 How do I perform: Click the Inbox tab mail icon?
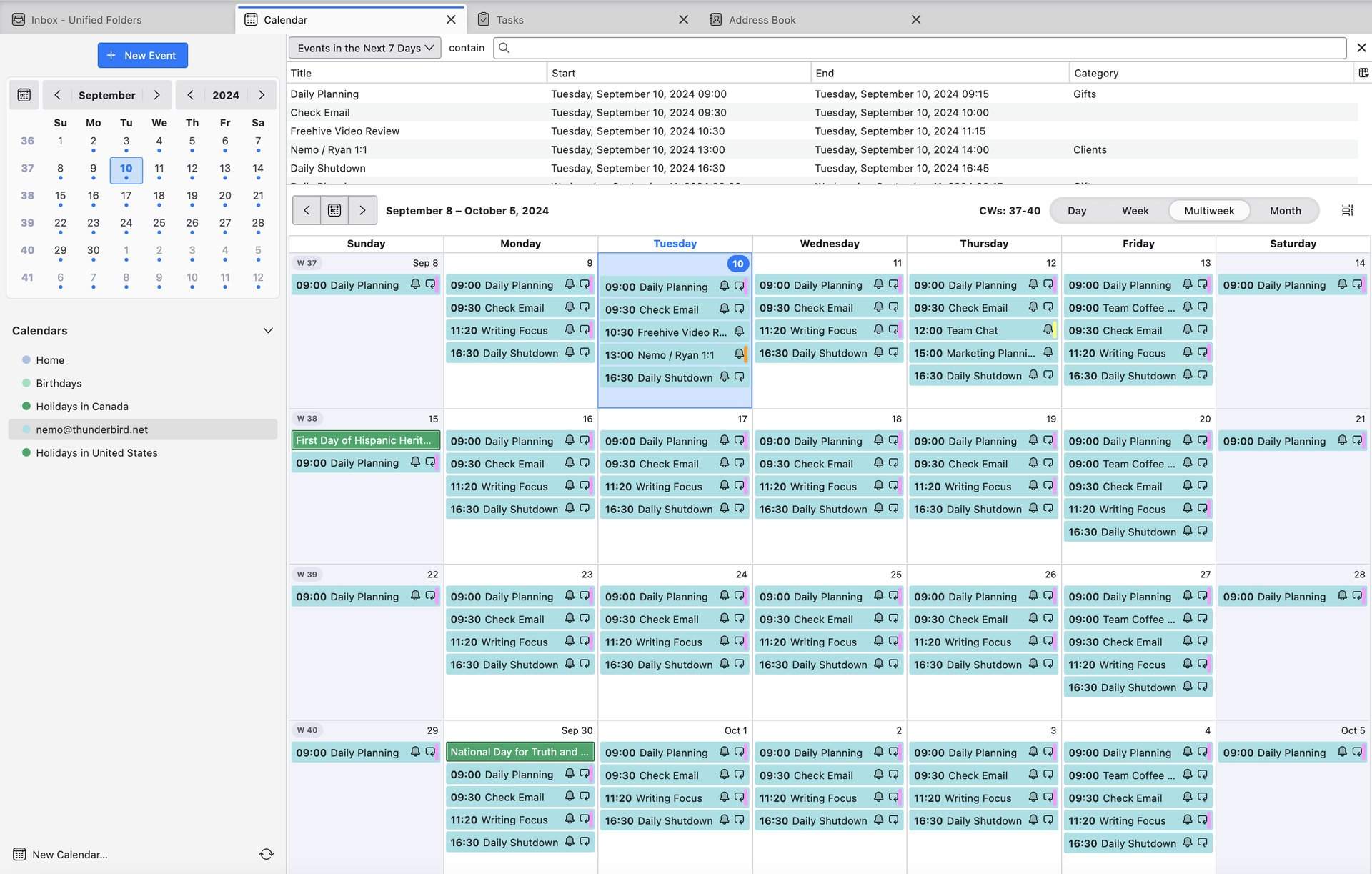[x=19, y=19]
